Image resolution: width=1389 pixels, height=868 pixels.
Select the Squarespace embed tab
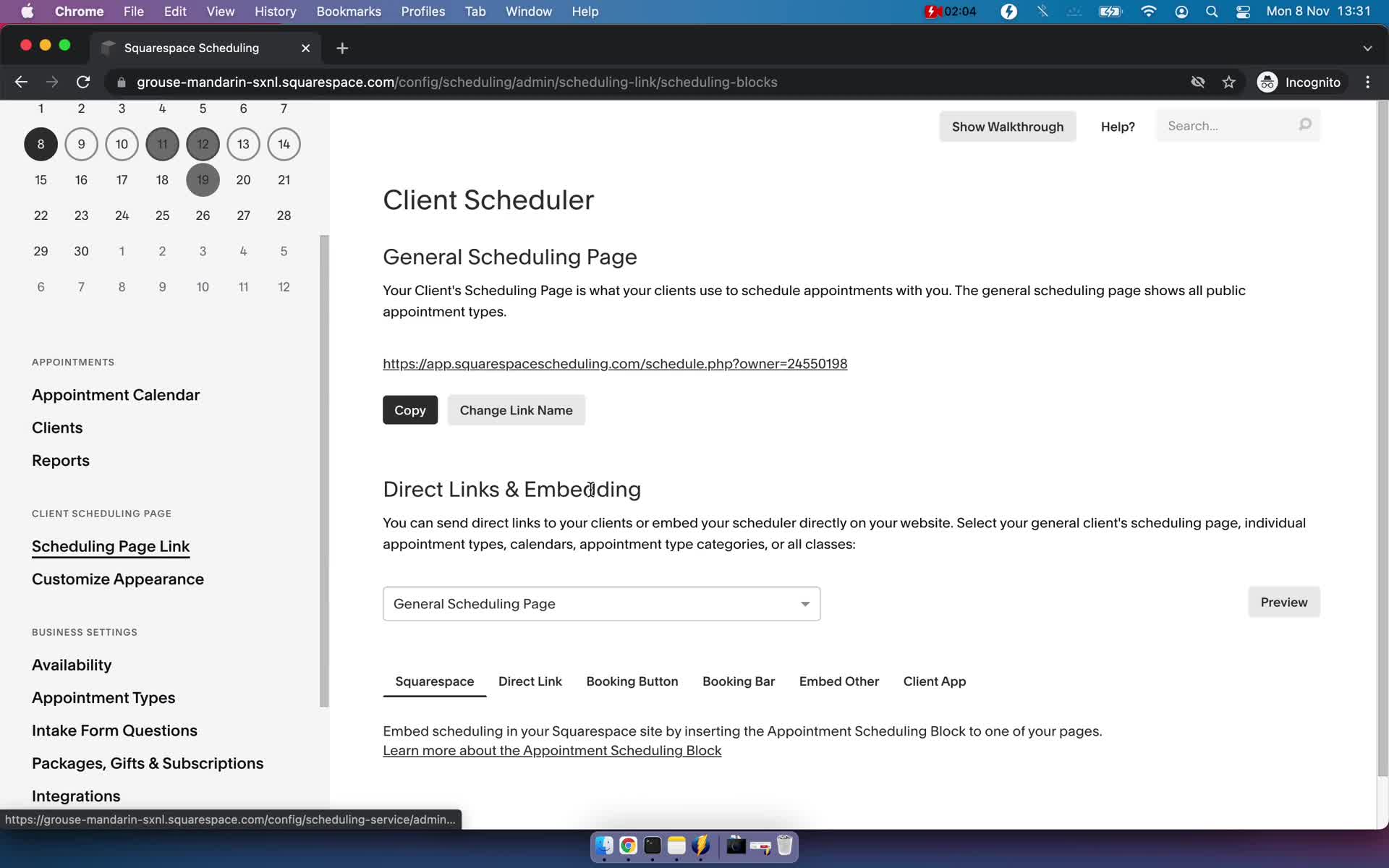[434, 681]
